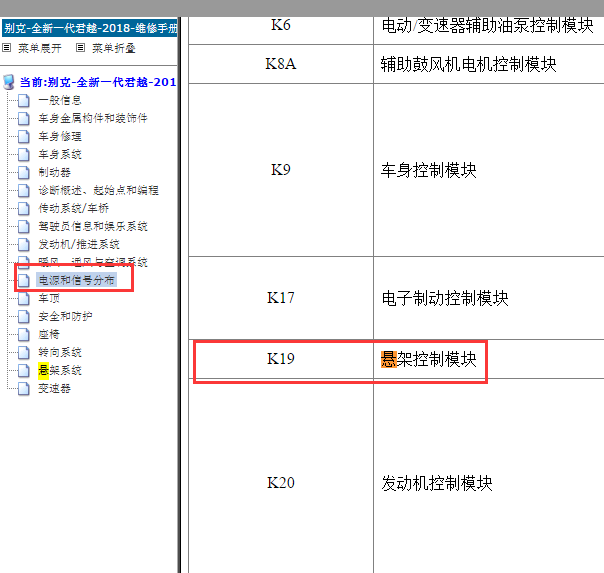Click the collapse icon beside 菜单折叠
Image resolution: width=604 pixels, height=573 pixels.
point(81,48)
